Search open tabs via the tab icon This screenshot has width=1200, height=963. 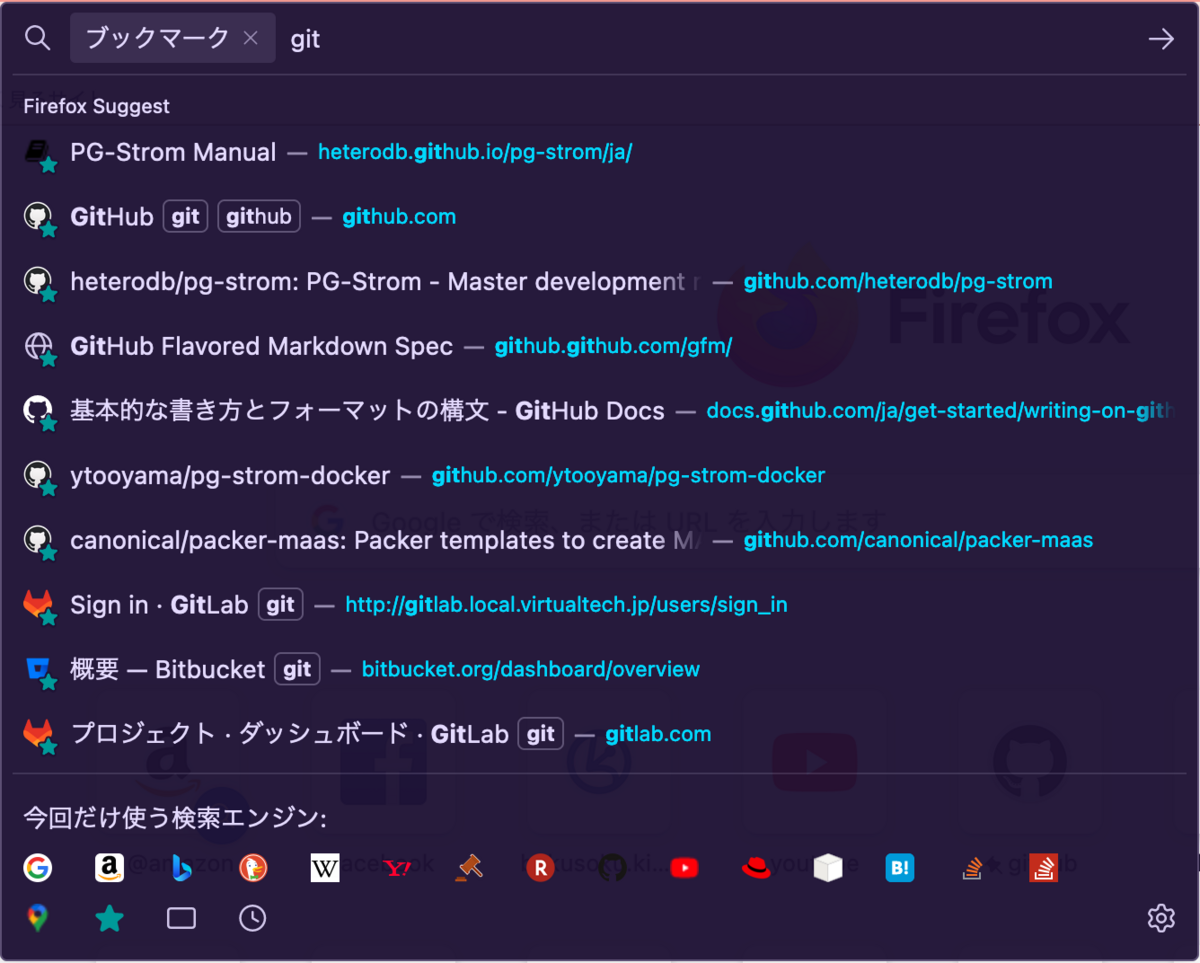pos(181,918)
